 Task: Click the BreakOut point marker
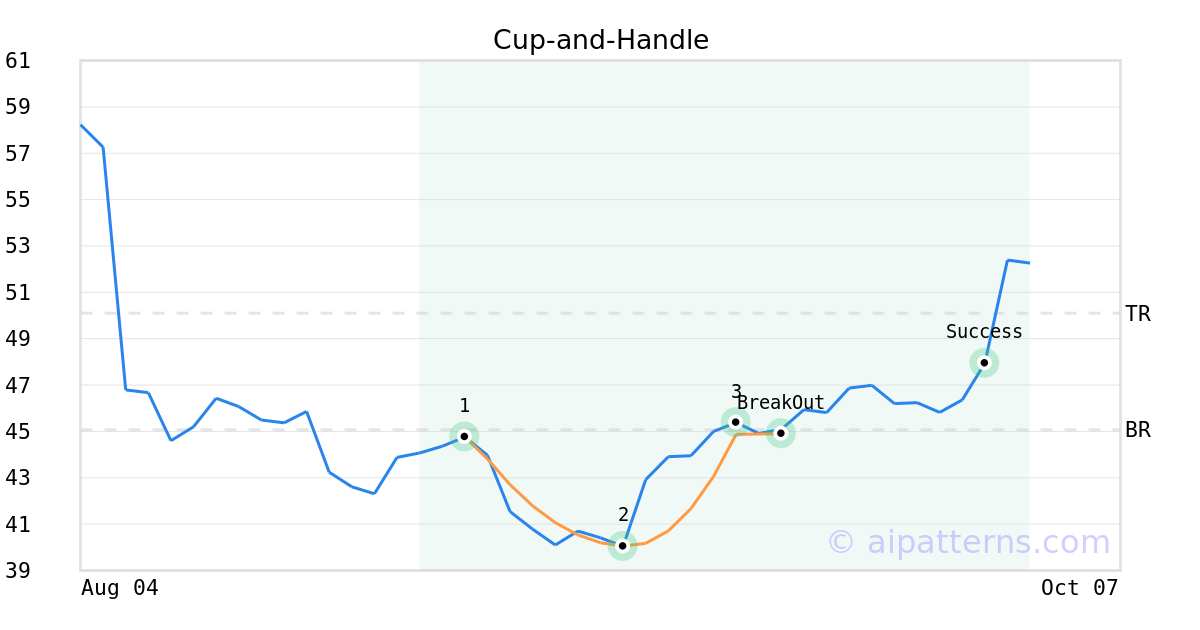pyautogui.click(x=781, y=433)
